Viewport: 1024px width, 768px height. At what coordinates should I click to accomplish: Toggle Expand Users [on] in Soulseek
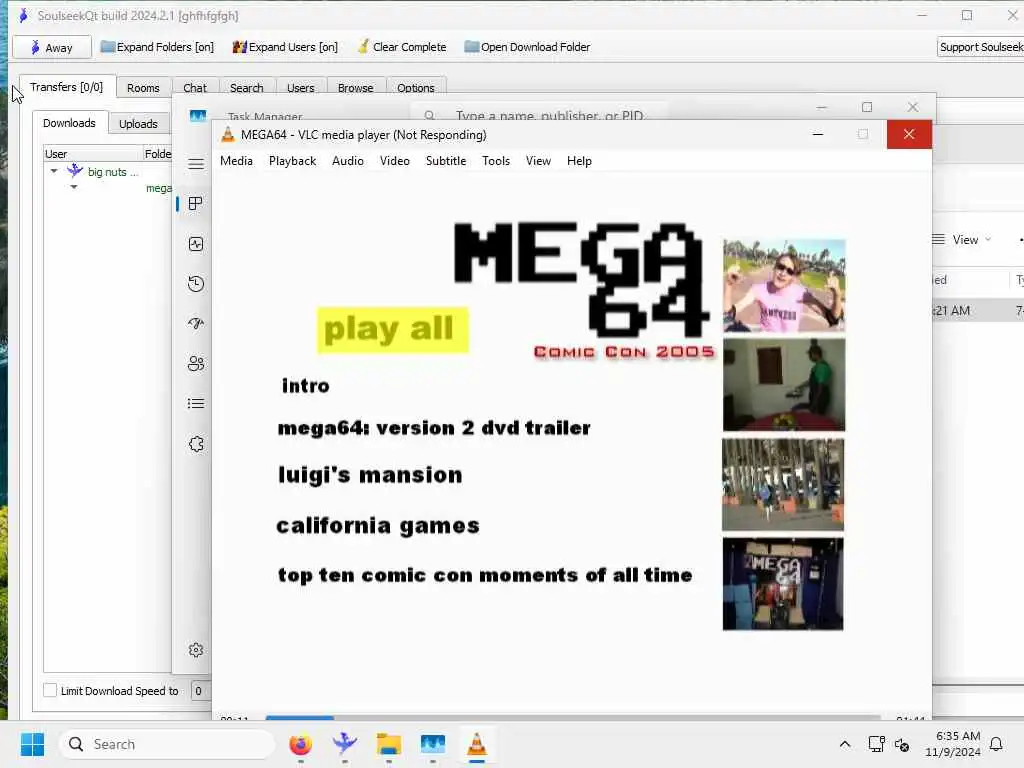click(285, 47)
